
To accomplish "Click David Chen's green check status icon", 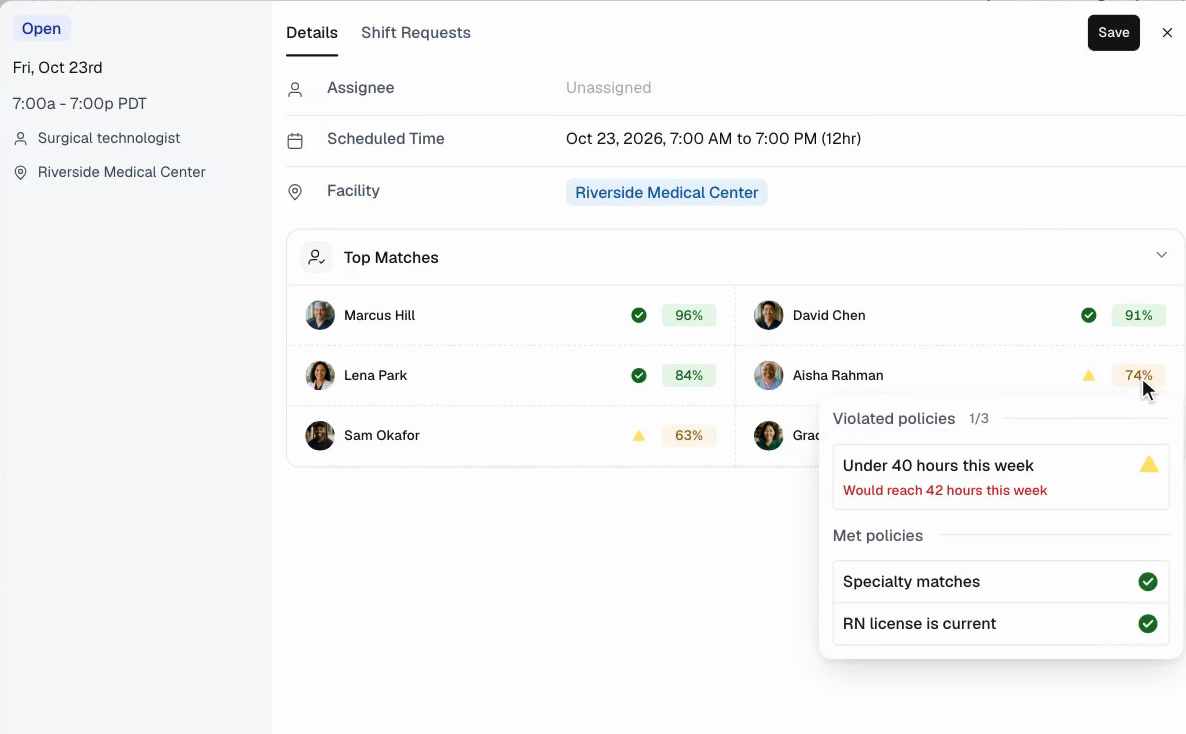I will (1088, 316).
